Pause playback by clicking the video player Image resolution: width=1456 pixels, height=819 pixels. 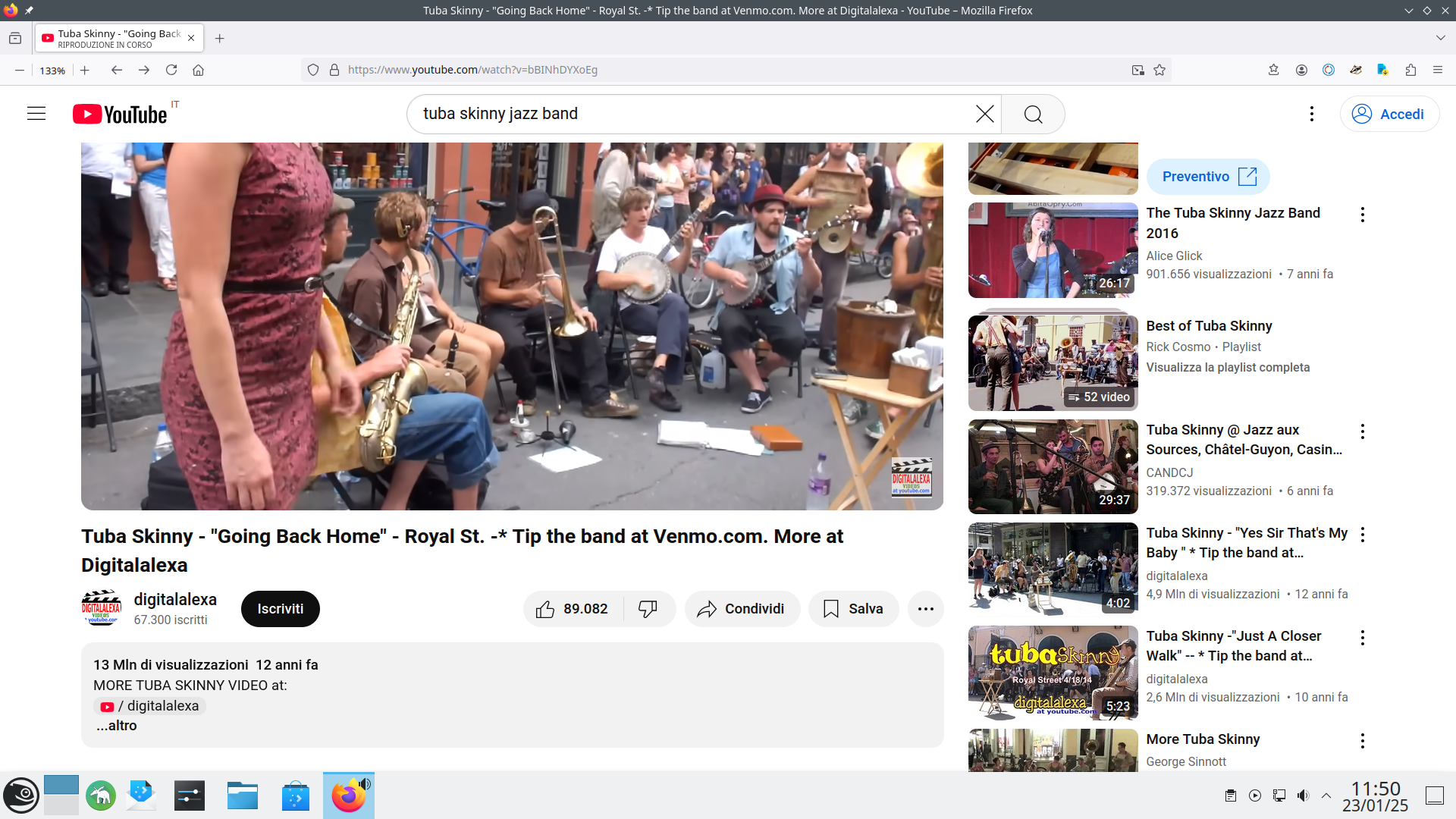point(512,326)
